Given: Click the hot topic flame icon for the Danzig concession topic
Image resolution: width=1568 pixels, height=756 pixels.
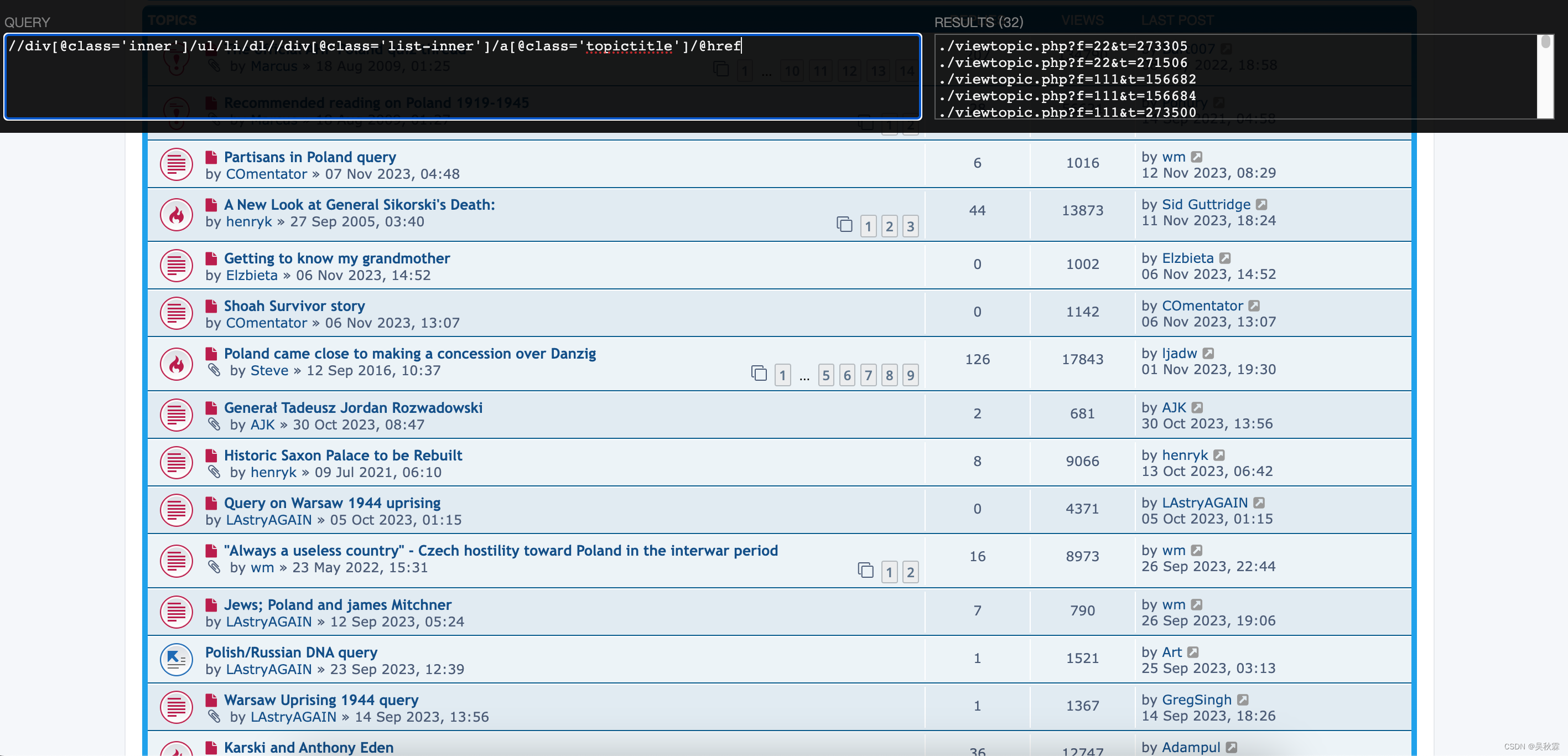Looking at the screenshot, I should click(176, 364).
